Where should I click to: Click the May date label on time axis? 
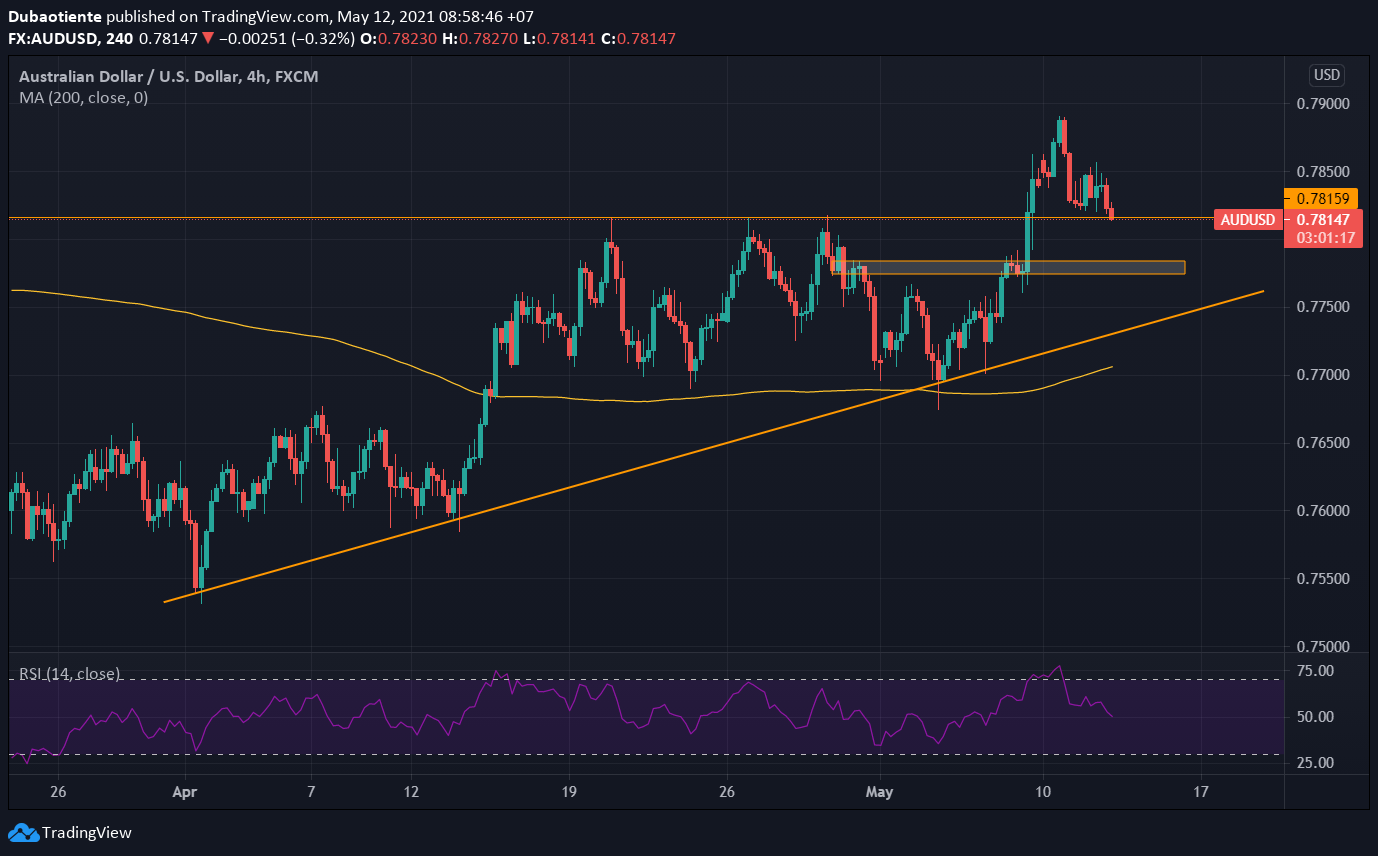(x=880, y=792)
